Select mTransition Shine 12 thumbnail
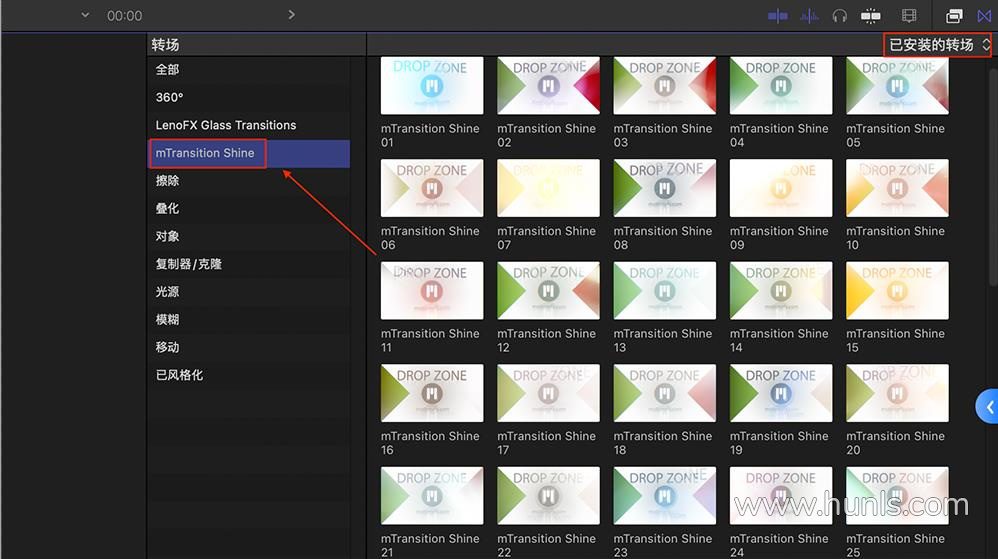Viewport: 998px width, 559px height. (548, 291)
